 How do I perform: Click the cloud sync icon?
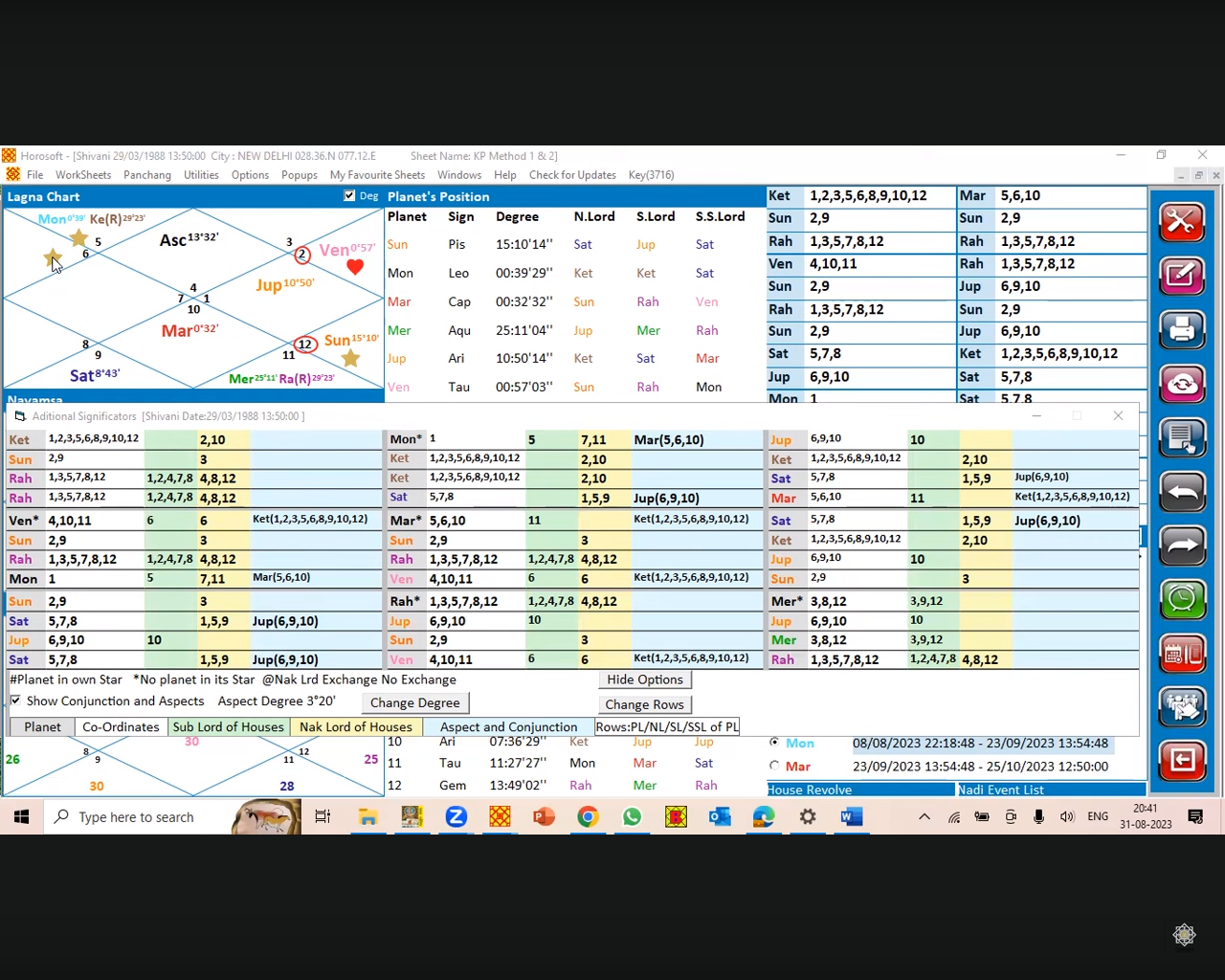[1182, 384]
